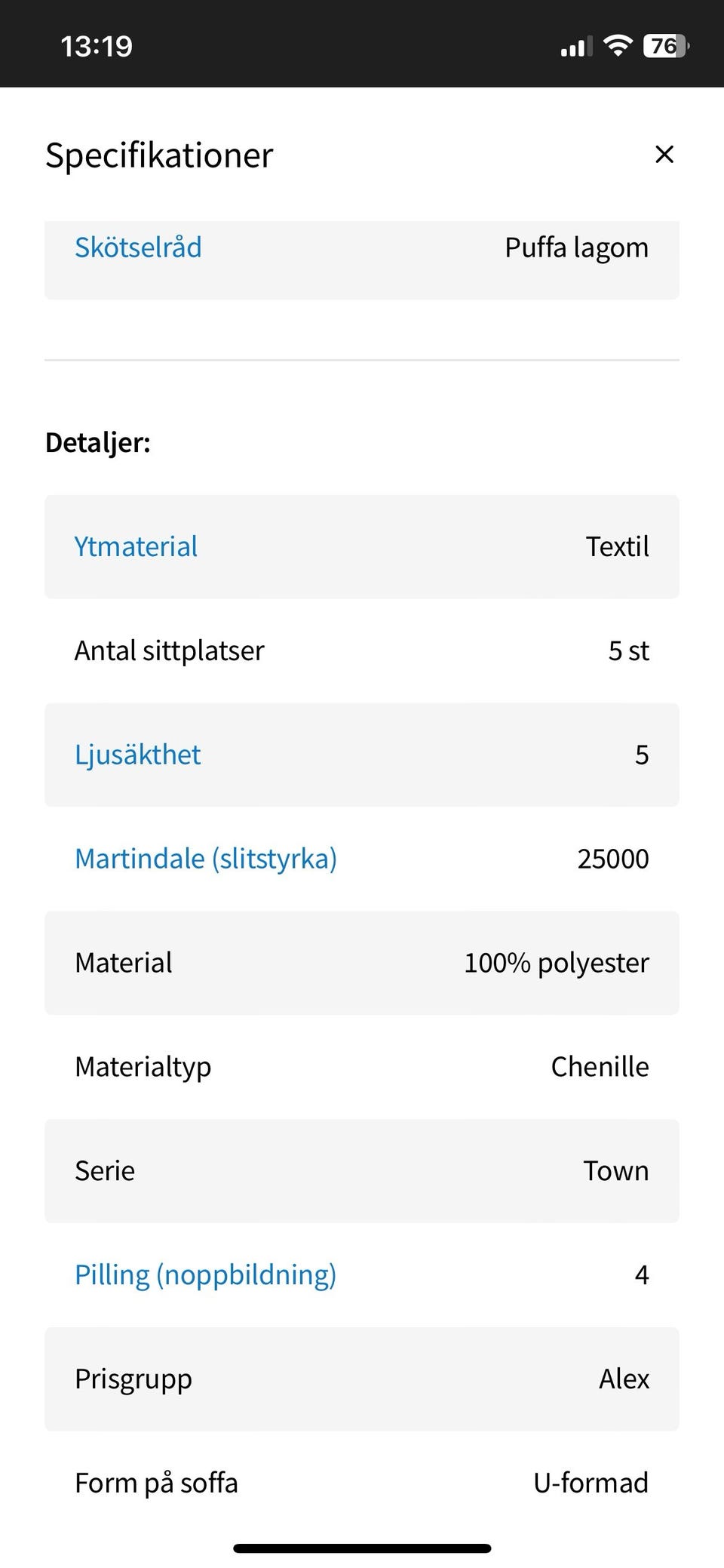This screenshot has height=1568, width=724.
Task: Select the Materialtyp Chenille row
Action: click(362, 1067)
